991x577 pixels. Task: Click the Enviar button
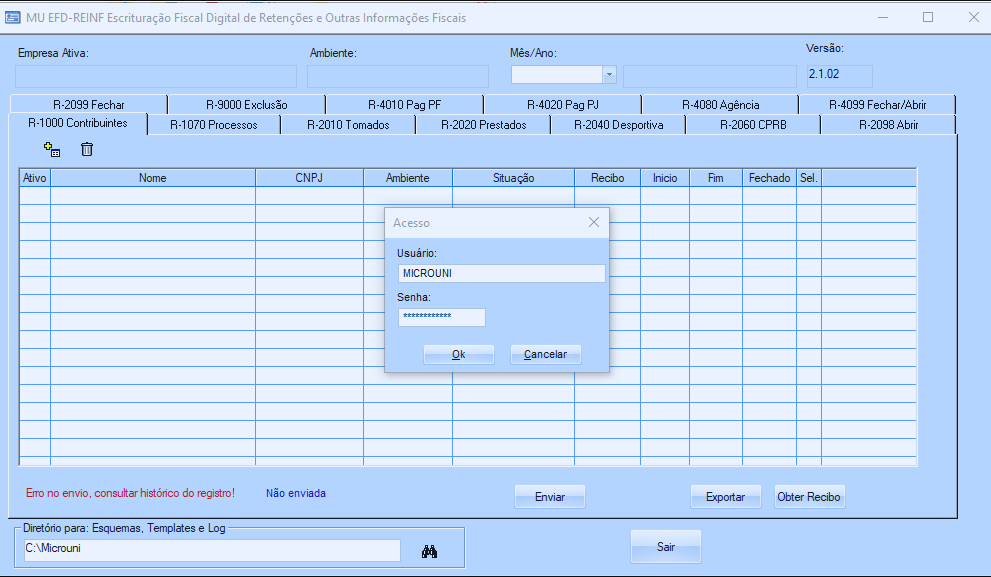549,497
